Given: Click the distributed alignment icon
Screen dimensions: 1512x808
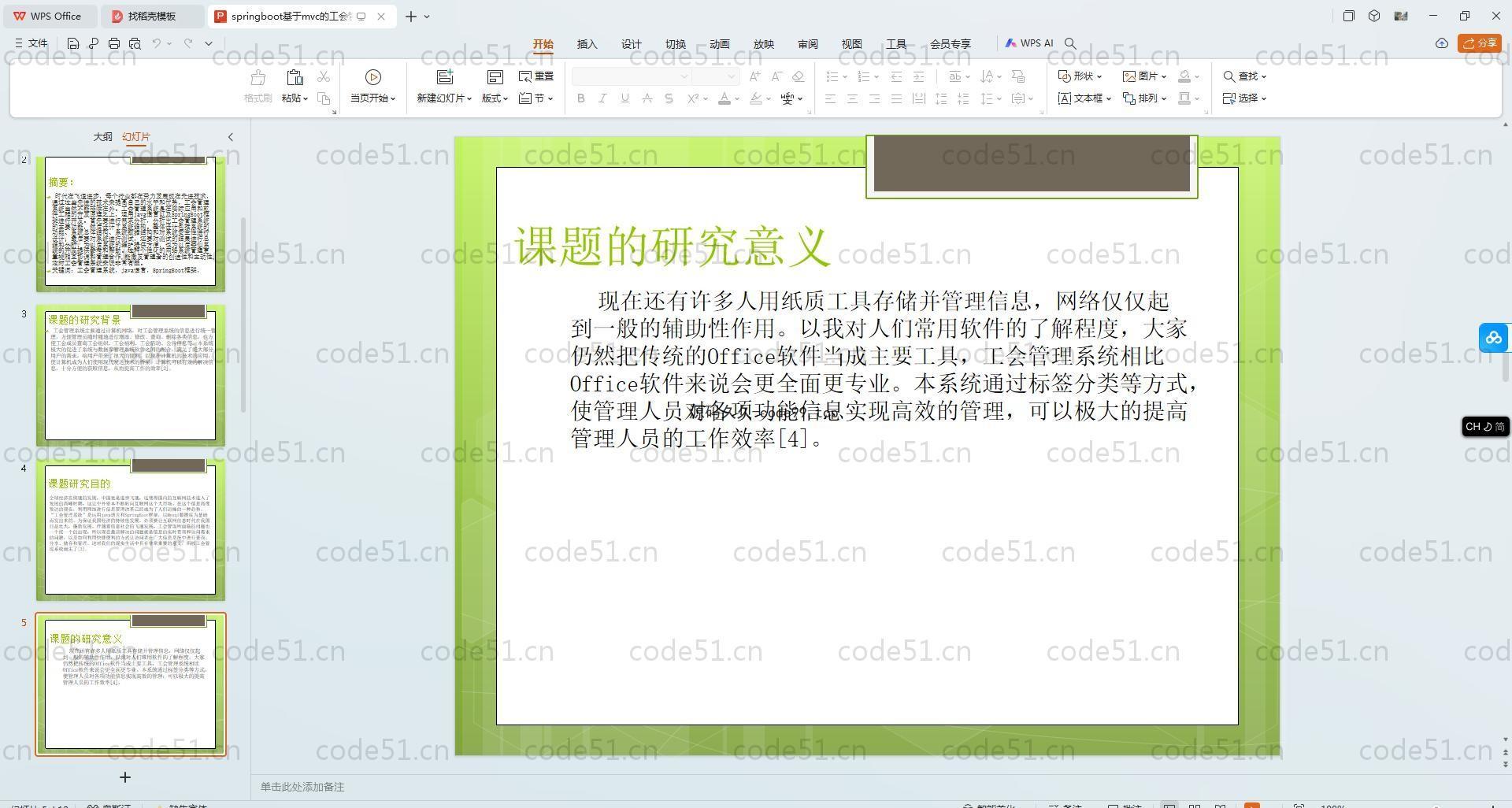Looking at the screenshot, I should point(918,98).
